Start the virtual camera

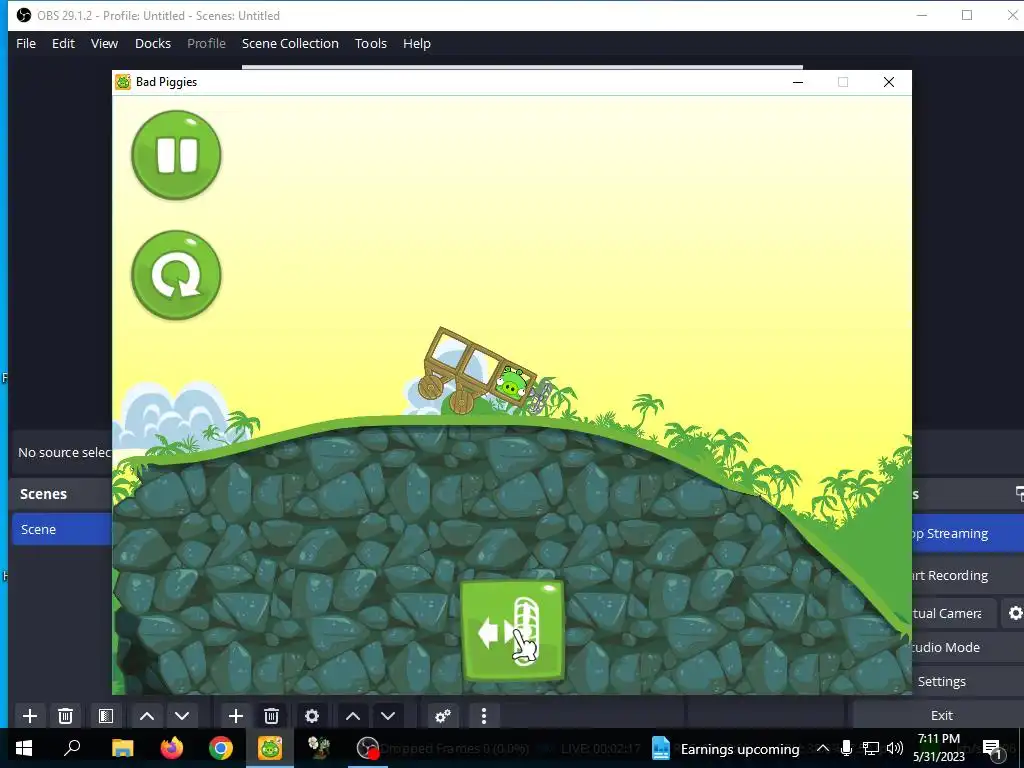coord(953,613)
